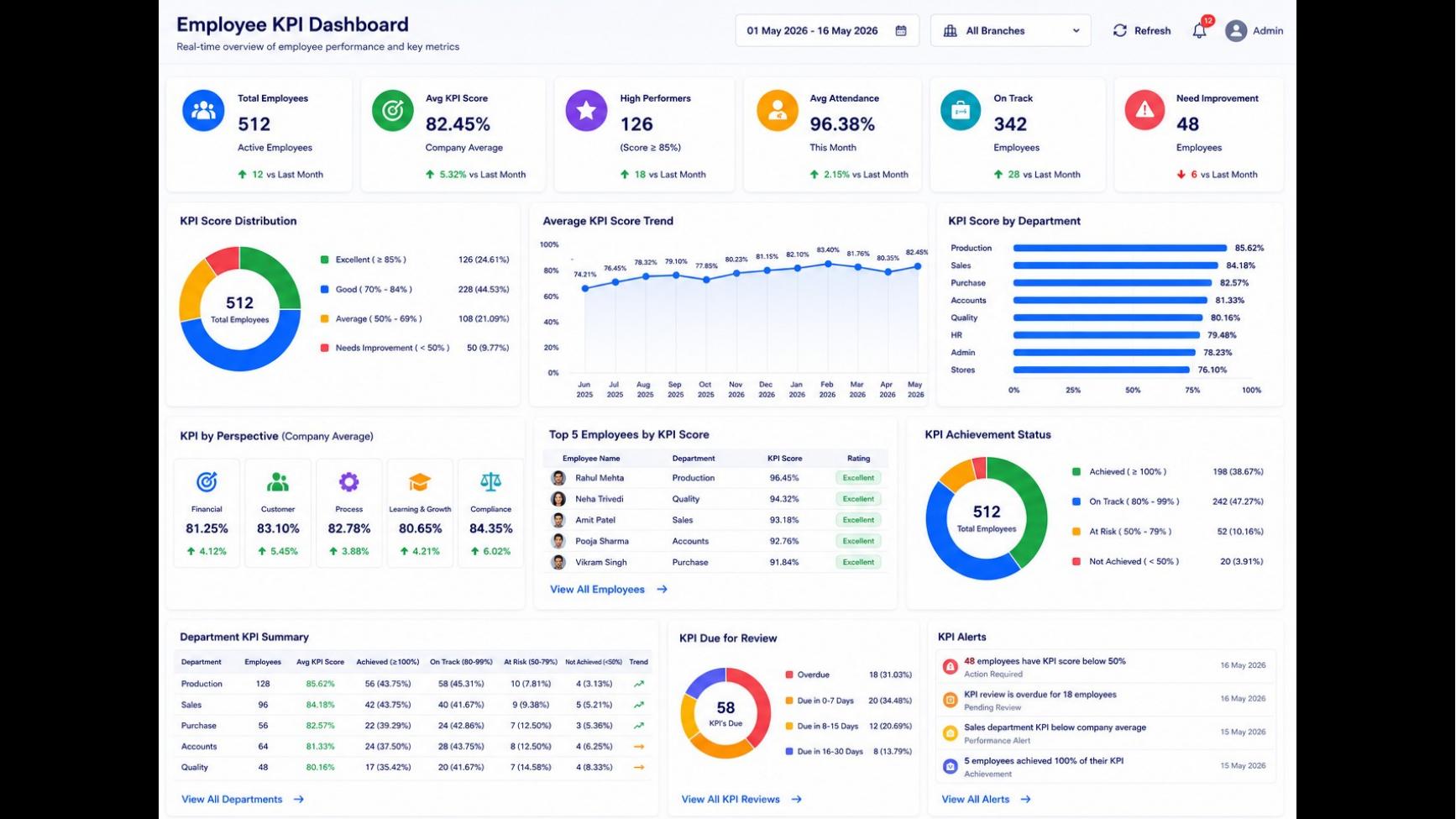This screenshot has width=1456, height=819.
Task: Click the Refresh button
Action: pos(1142,31)
